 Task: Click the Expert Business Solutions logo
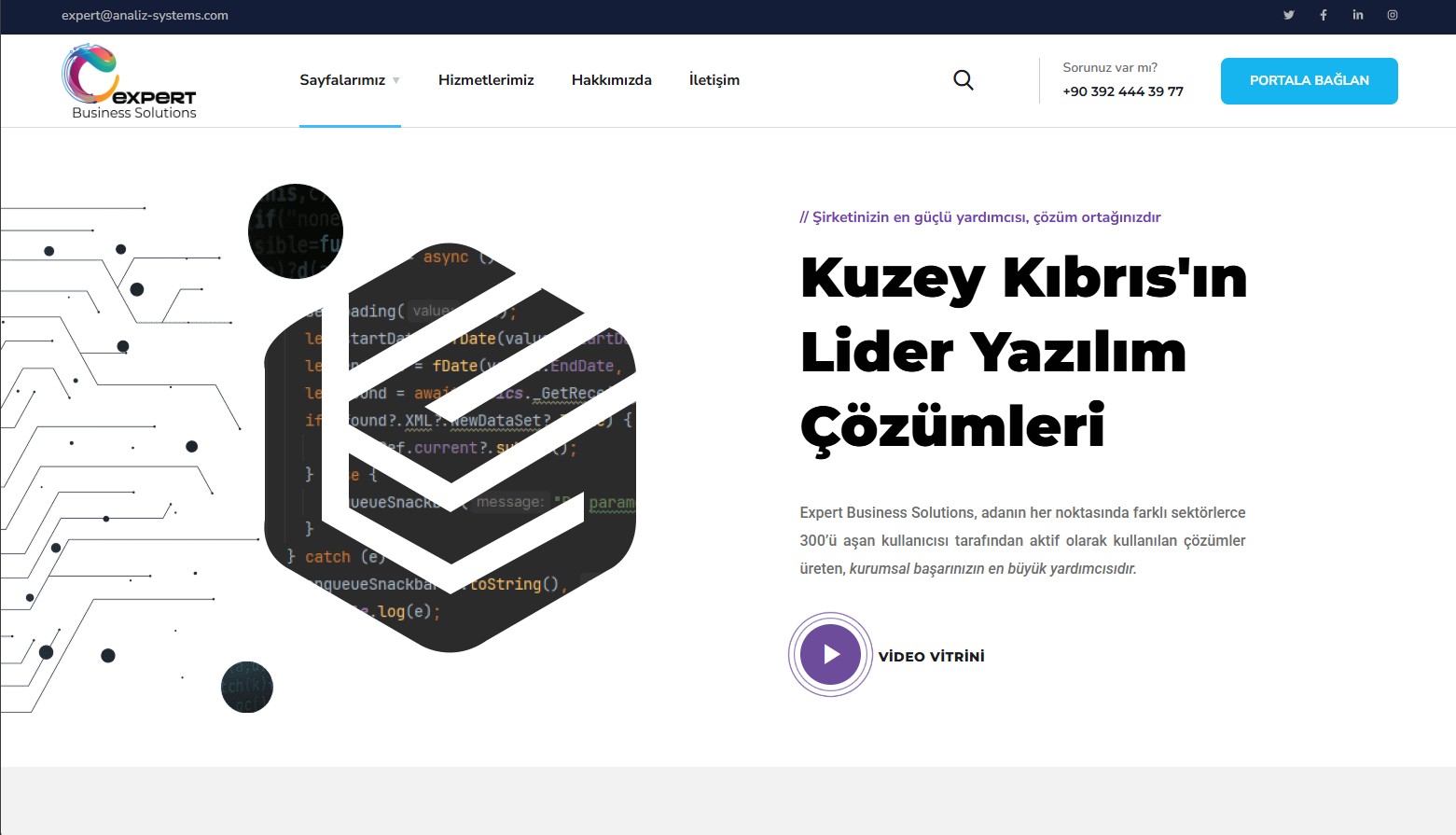pos(129,80)
